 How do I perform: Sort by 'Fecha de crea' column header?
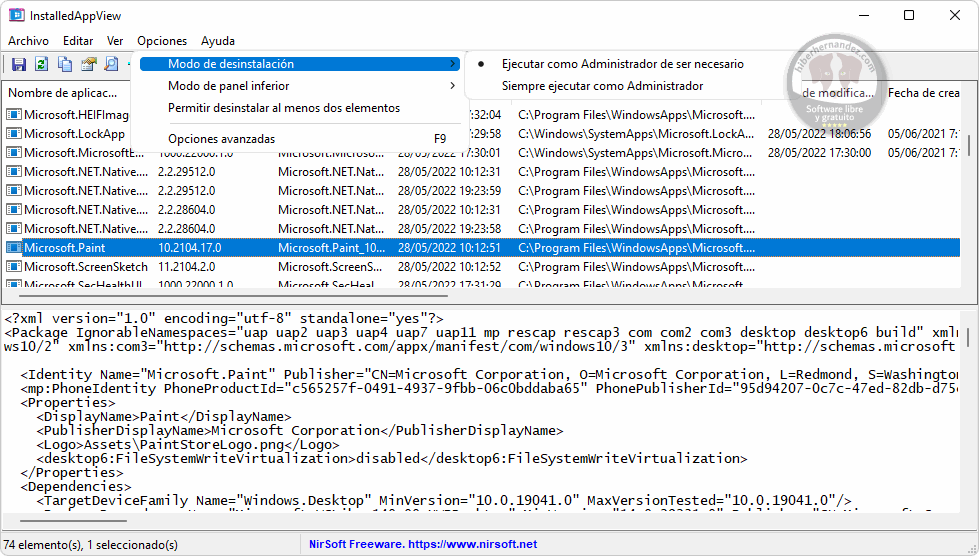(x=923, y=93)
